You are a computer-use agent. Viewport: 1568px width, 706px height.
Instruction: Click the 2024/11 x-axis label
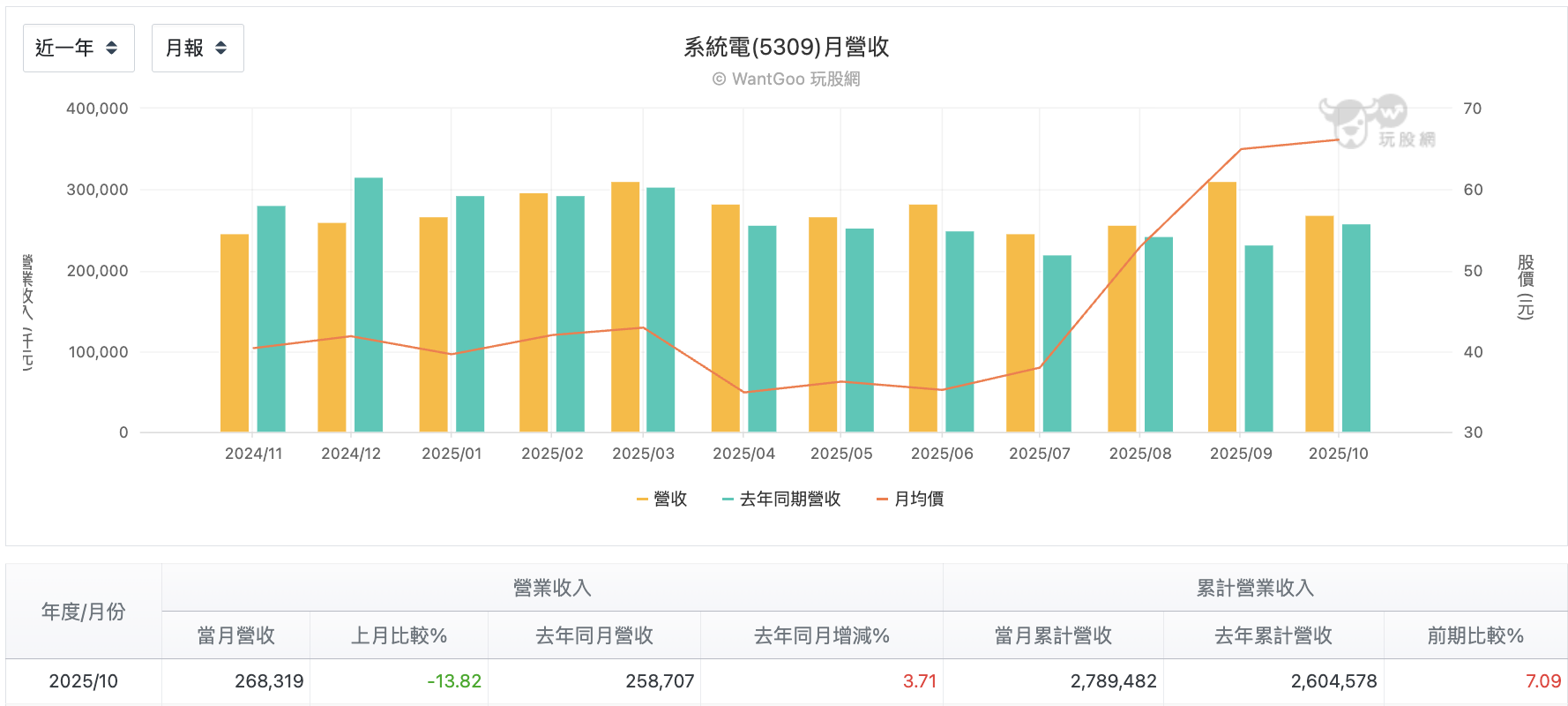pos(253,454)
